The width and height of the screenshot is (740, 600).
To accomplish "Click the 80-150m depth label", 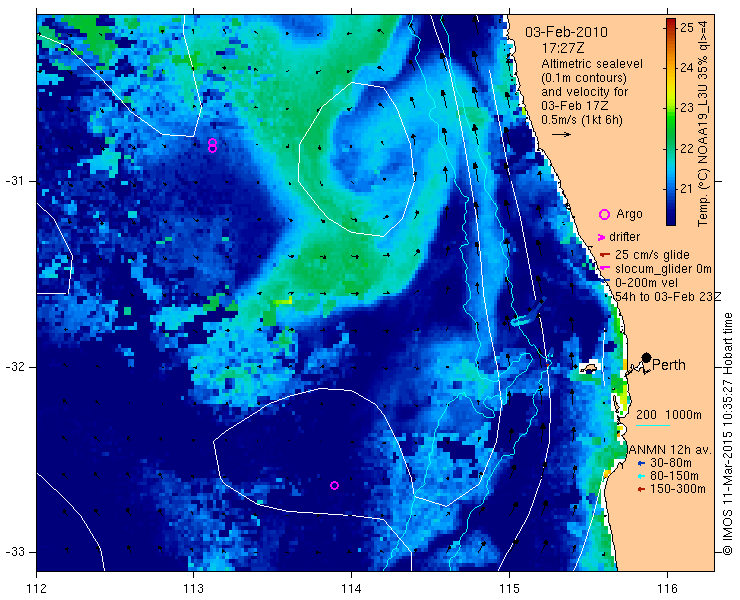I will coord(674,476).
